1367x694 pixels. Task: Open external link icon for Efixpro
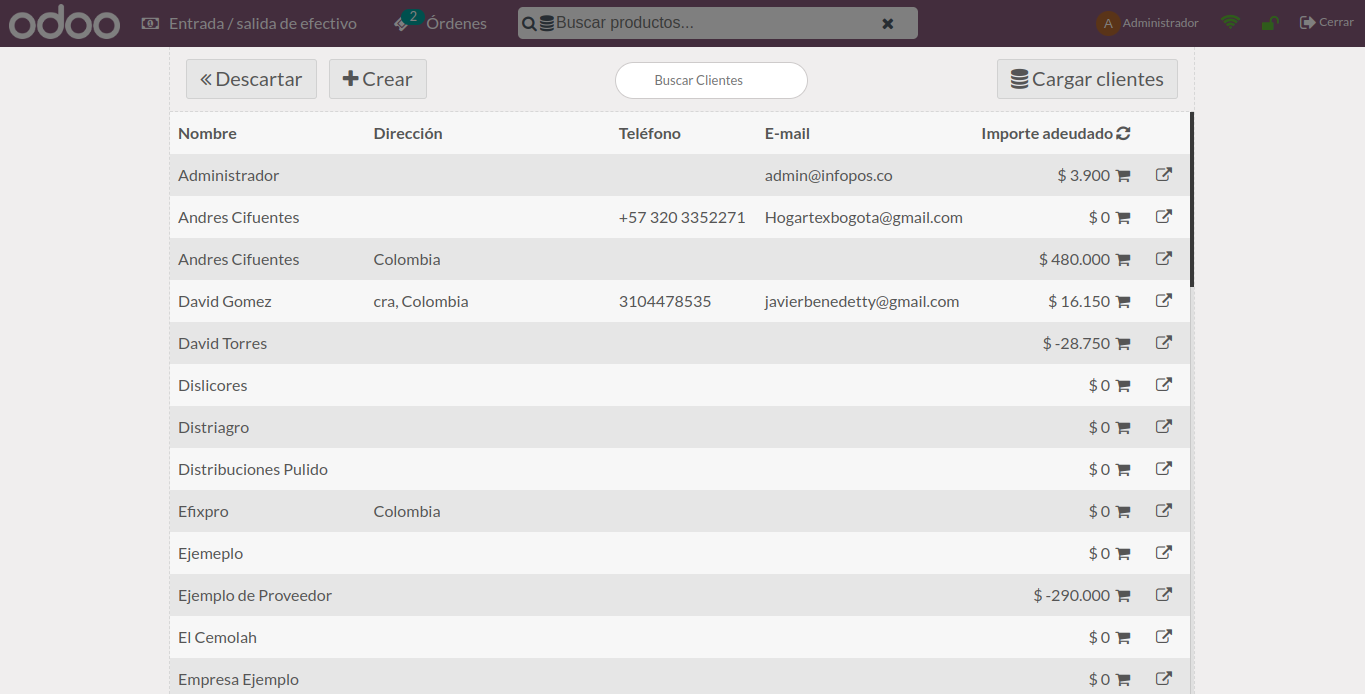(1163, 511)
